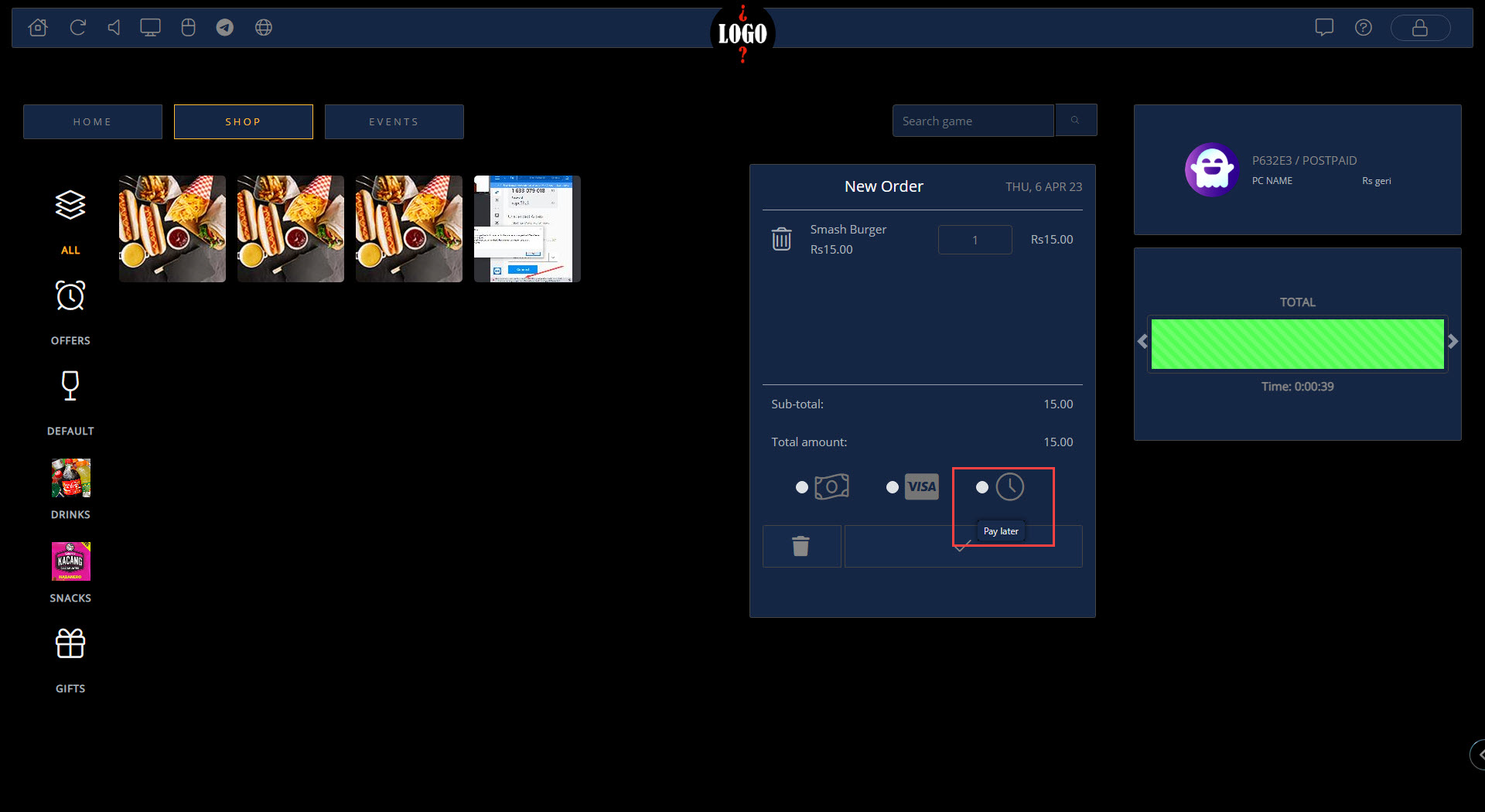Select the product with screenshot thumbnail
The height and width of the screenshot is (812, 1485).
(x=527, y=229)
